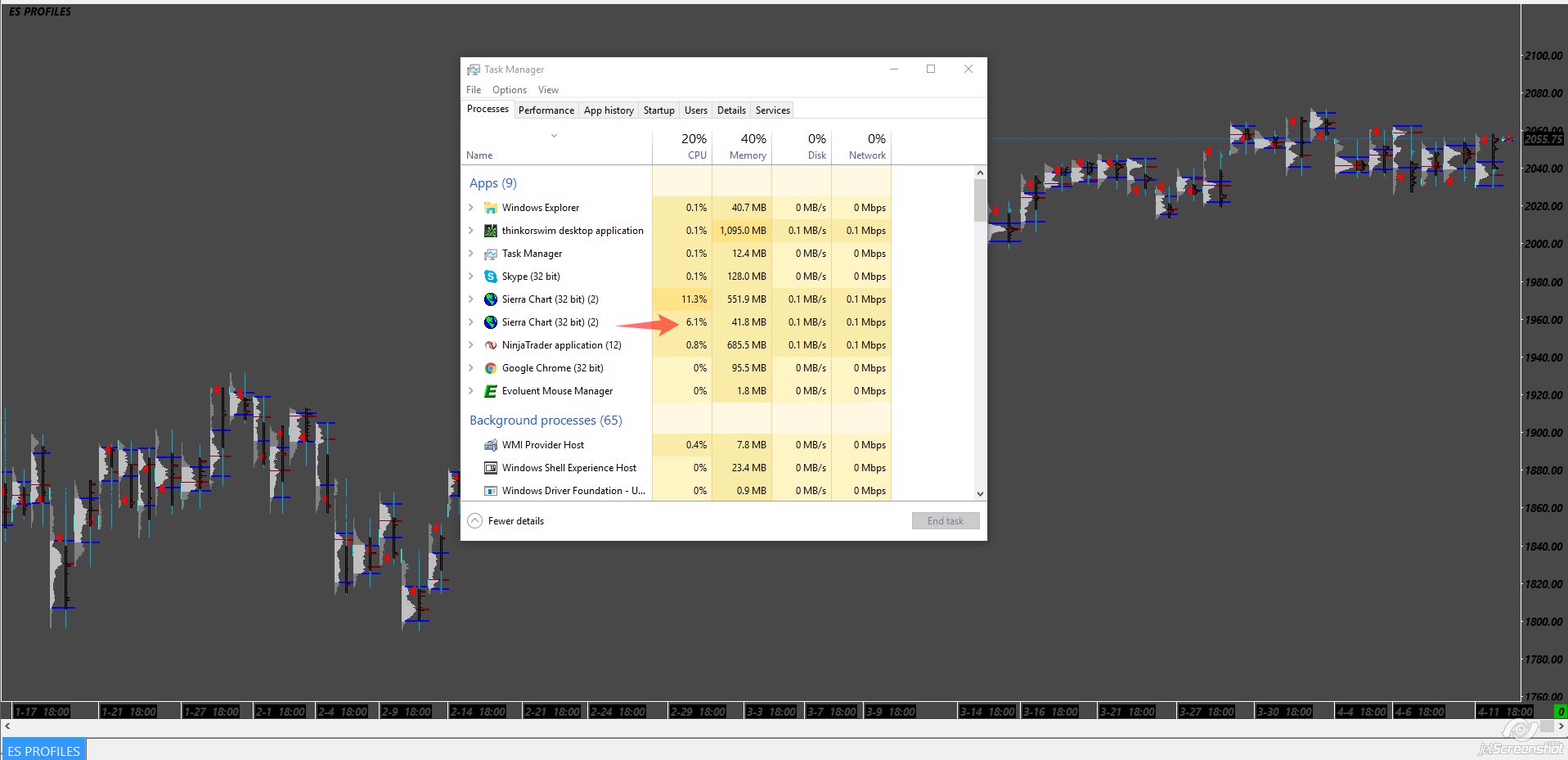This screenshot has height=760, width=1568.
Task: Click the 11.3% CPU value
Action: coord(694,299)
